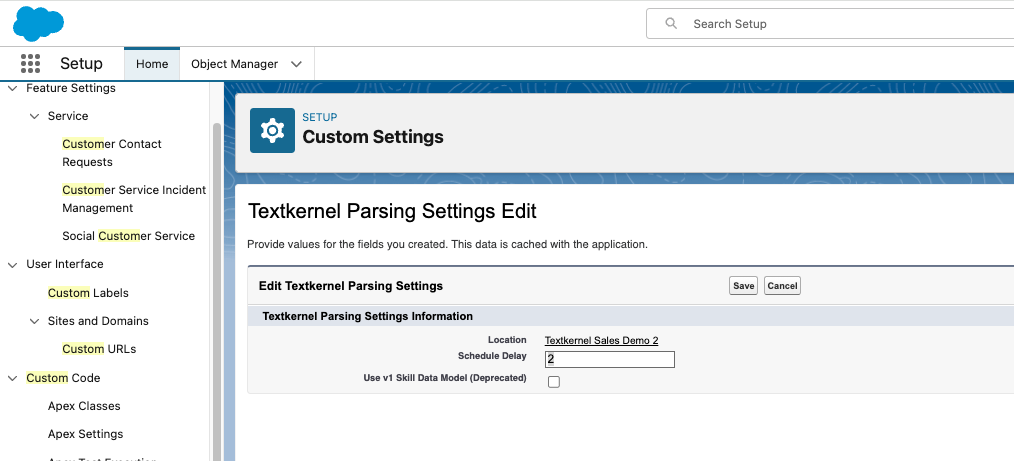1014x461 pixels.
Task: Click the Cancel button
Action: coord(782,286)
